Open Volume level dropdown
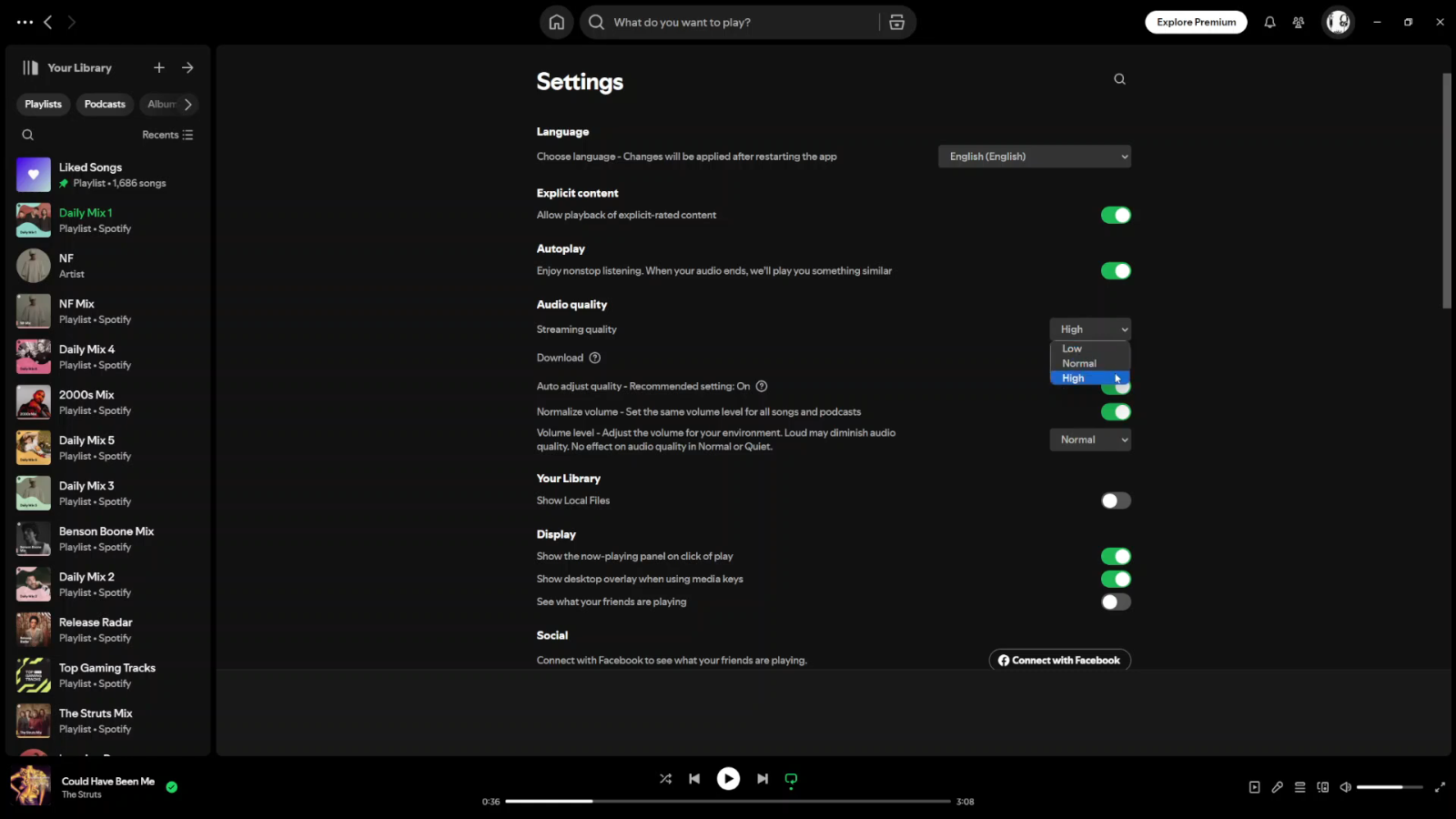The width and height of the screenshot is (1456, 819). click(1090, 440)
